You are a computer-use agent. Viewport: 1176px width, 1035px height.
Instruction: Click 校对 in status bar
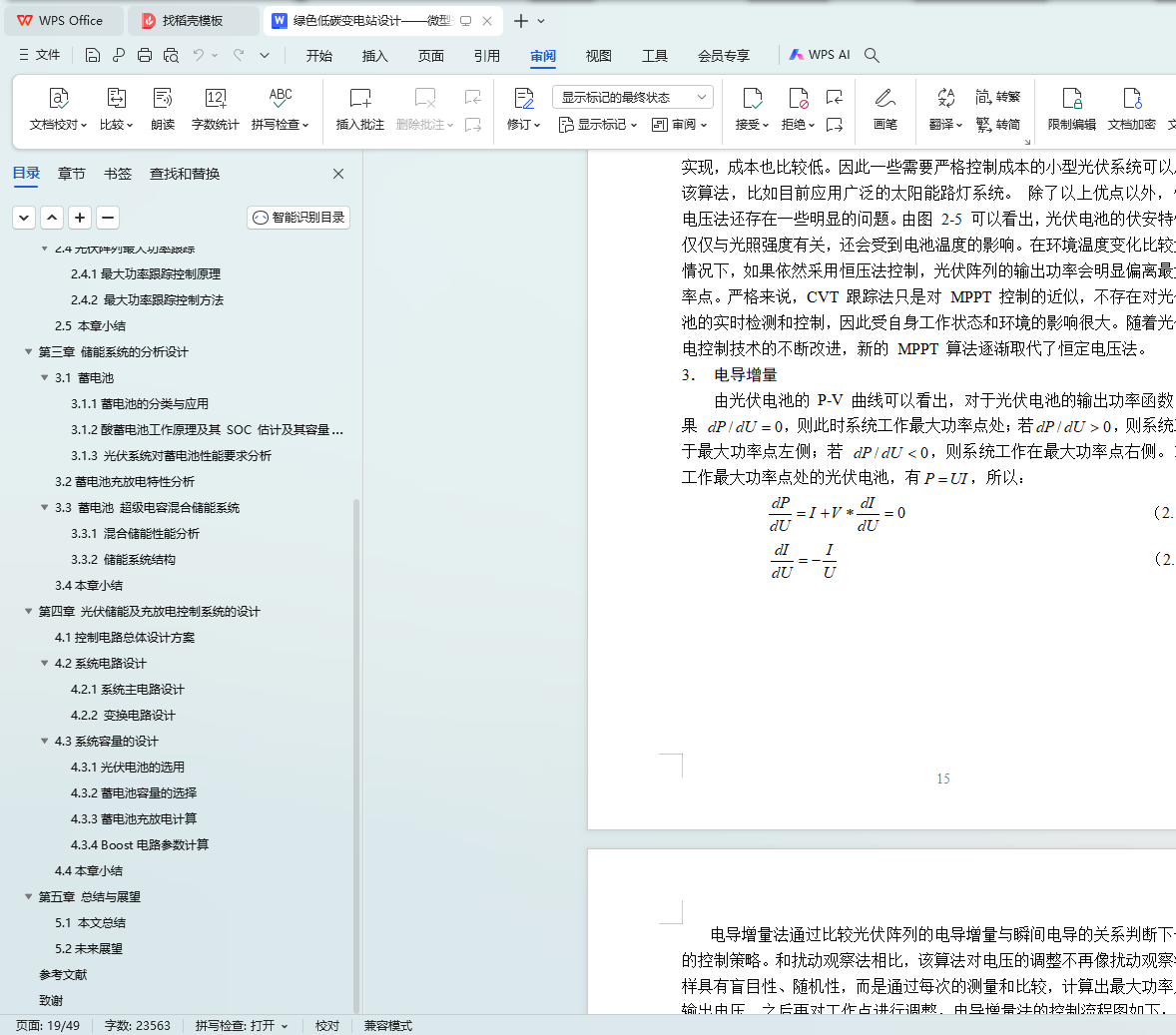[x=327, y=1025]
